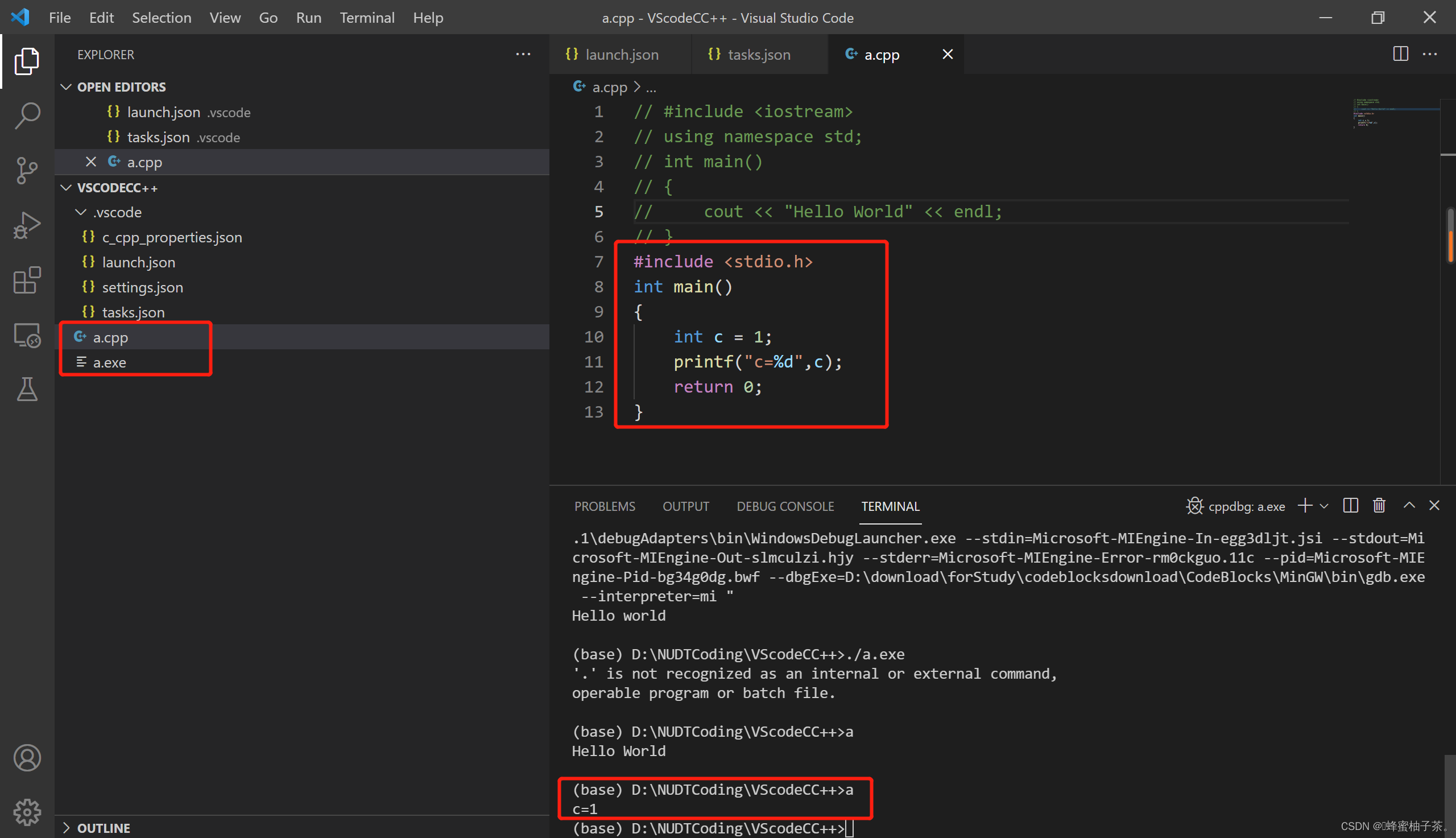Open the Remote Explorer view
This screenshot has width=1456, height=838.
coord(27,335)
